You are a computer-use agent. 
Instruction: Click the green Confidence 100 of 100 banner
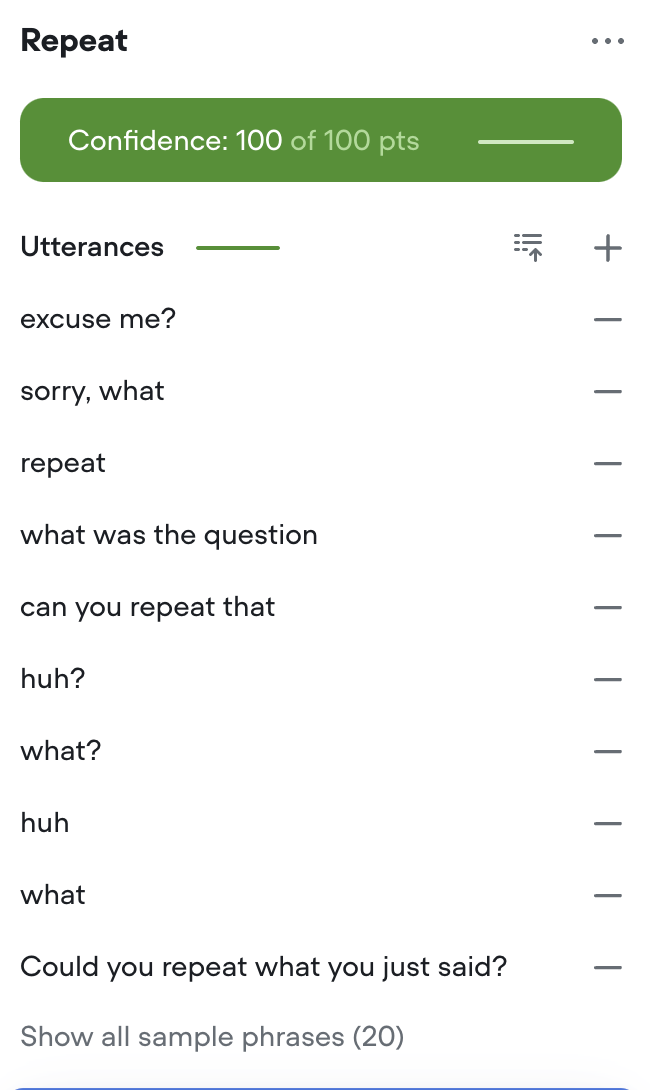(320, 140)
